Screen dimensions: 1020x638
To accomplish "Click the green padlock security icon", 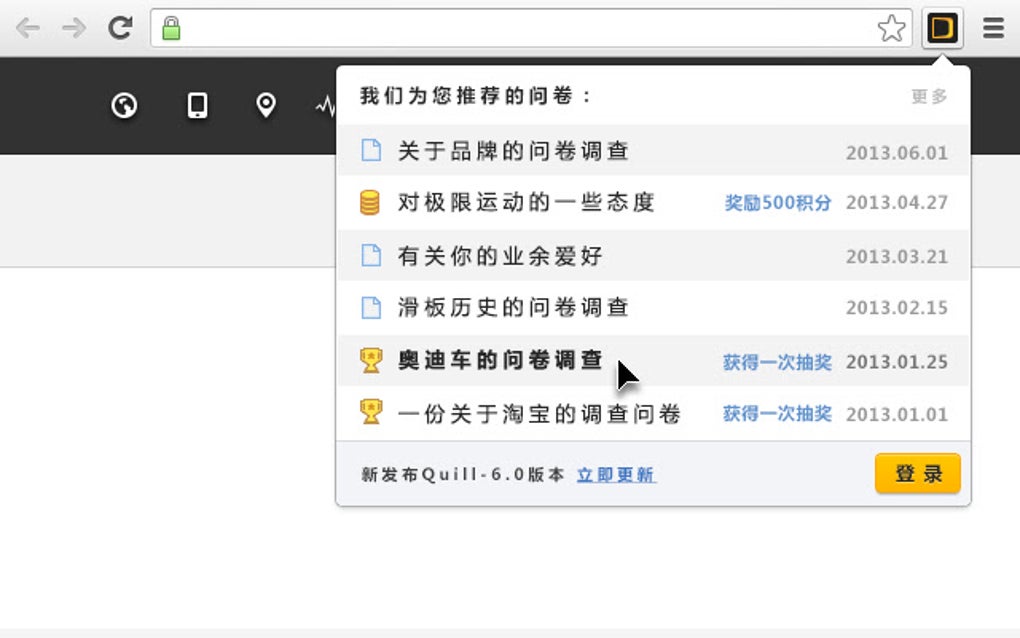I will coord(172,28).
